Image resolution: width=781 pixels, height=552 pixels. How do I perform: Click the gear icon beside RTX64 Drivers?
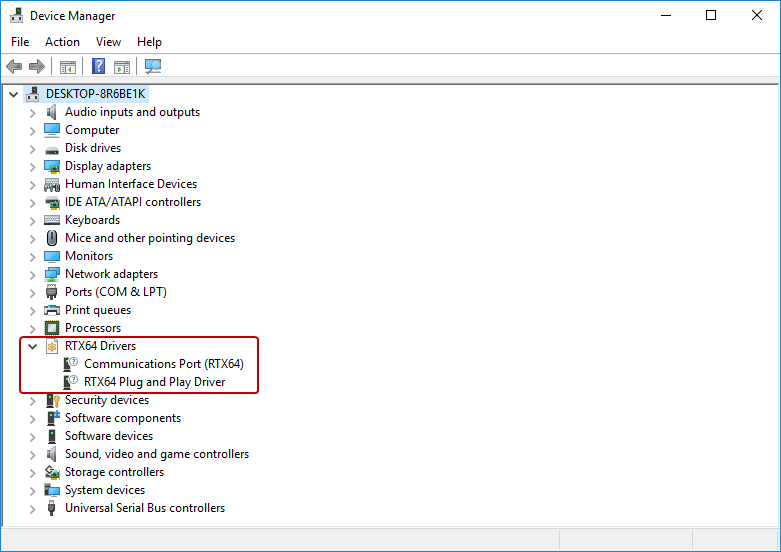click(52, 346)
